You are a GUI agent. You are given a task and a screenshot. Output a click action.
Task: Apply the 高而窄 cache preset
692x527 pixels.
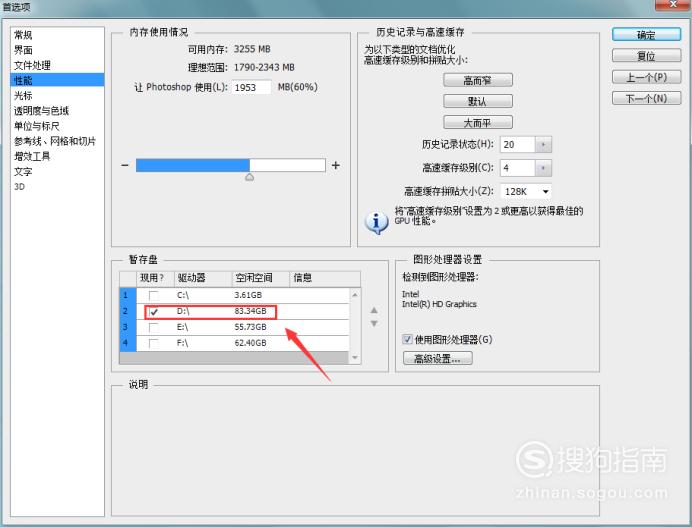click(x=478, y=80)
